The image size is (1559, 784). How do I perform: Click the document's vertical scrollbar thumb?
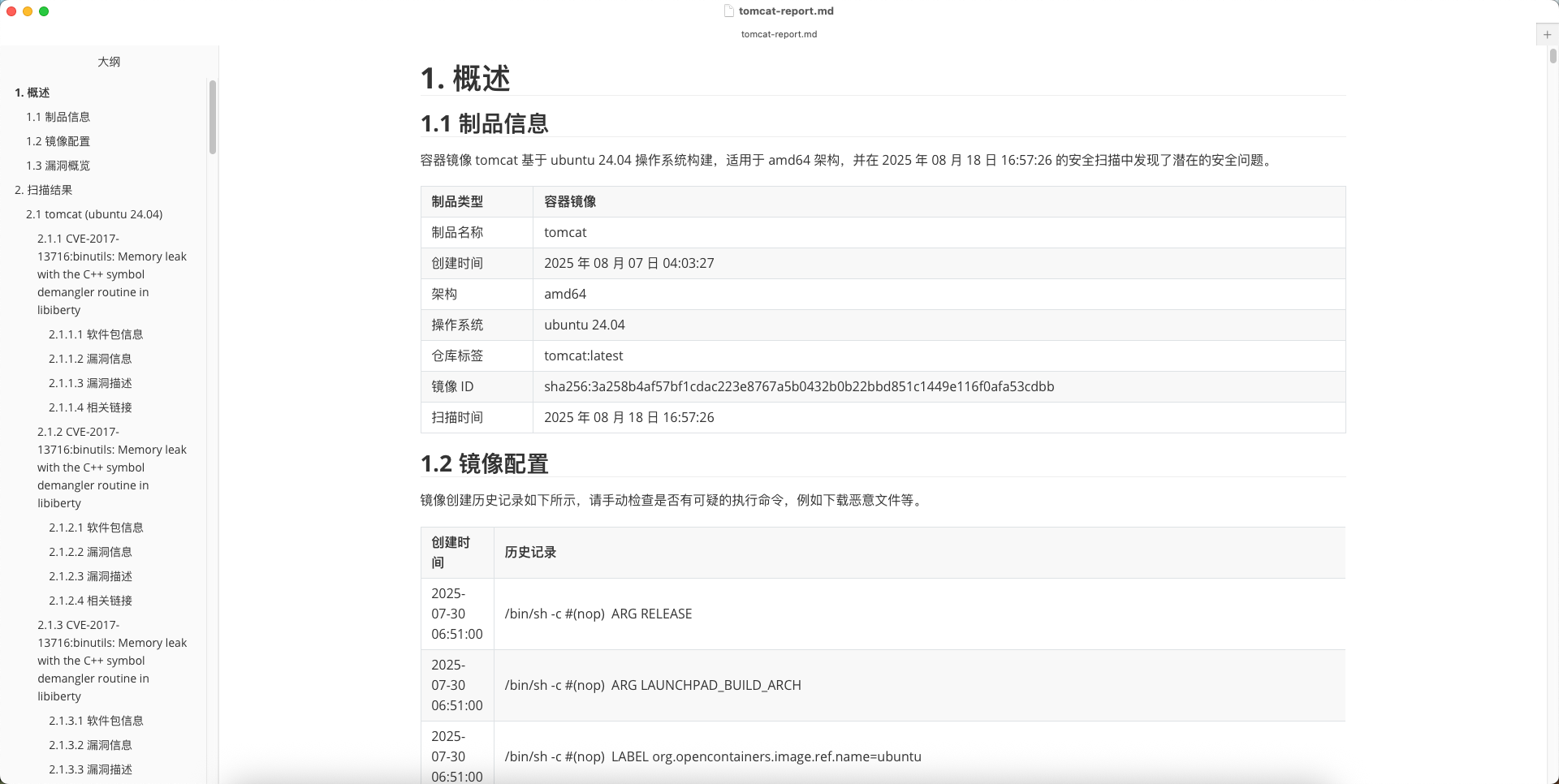[x=1553, y=56]
